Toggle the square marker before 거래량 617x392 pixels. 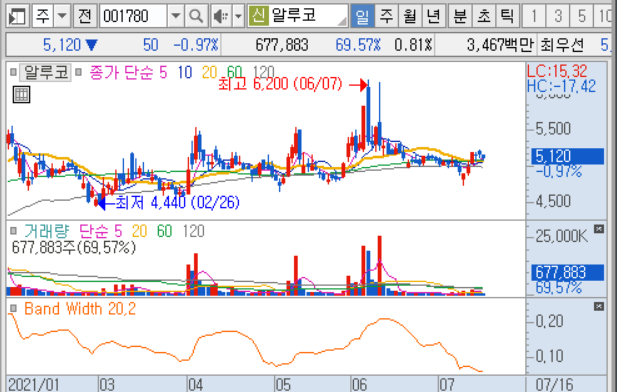13,231
